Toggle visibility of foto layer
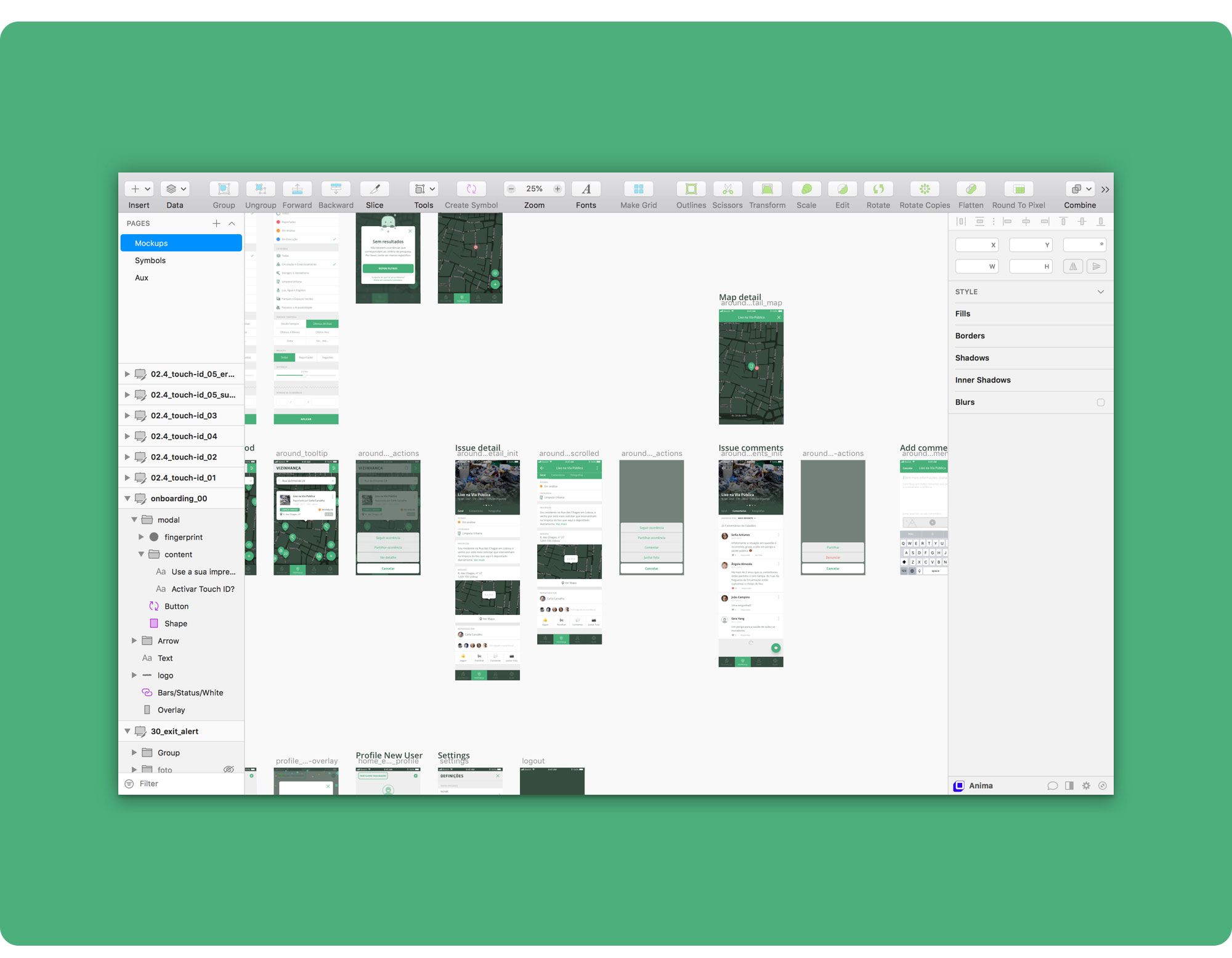Viewport: 1232px width, 958px height. pyautogui.click(x=229, y=769)
